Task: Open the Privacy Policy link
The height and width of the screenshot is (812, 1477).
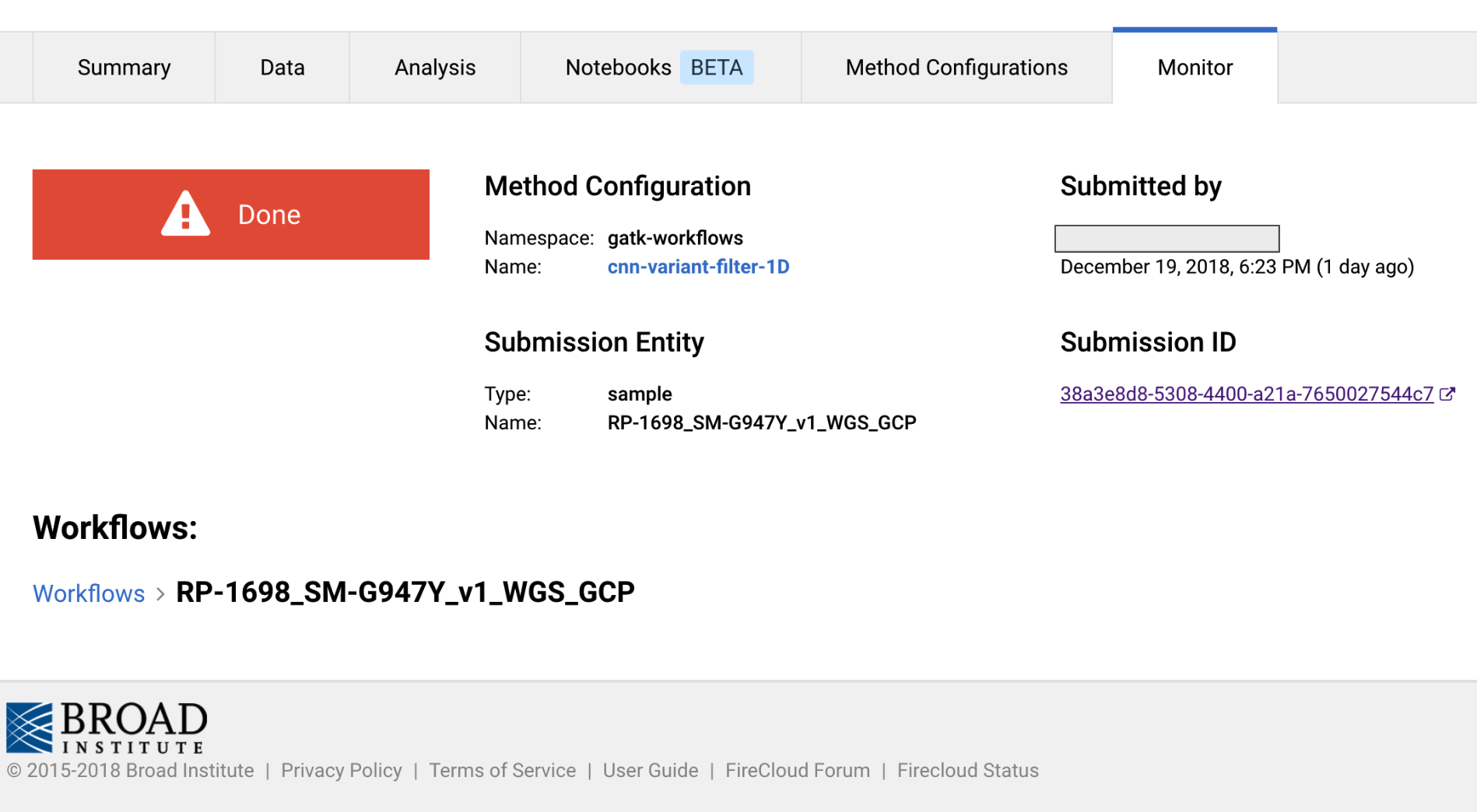Action: point(341,770)
